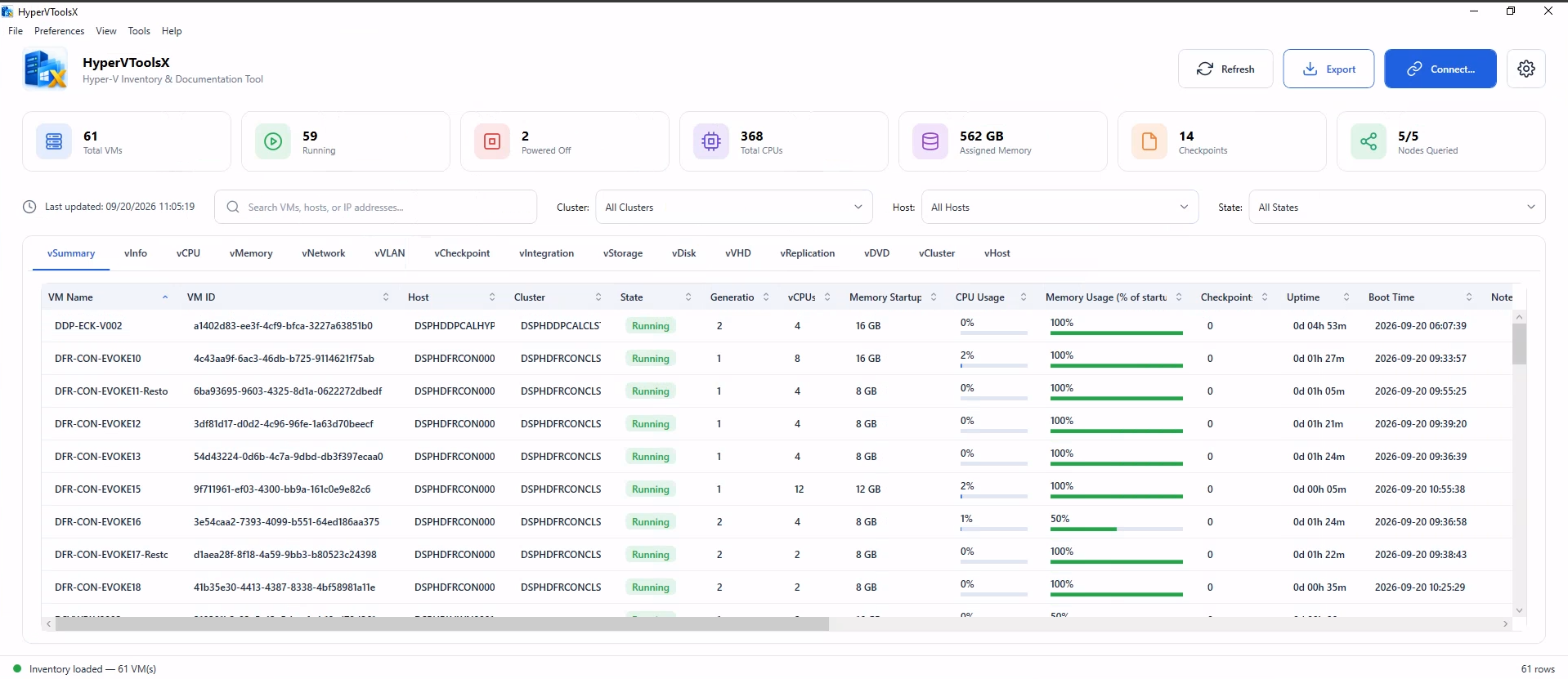Click the Refresh button
The image size is (1568, 679).
pos(1225,69)
